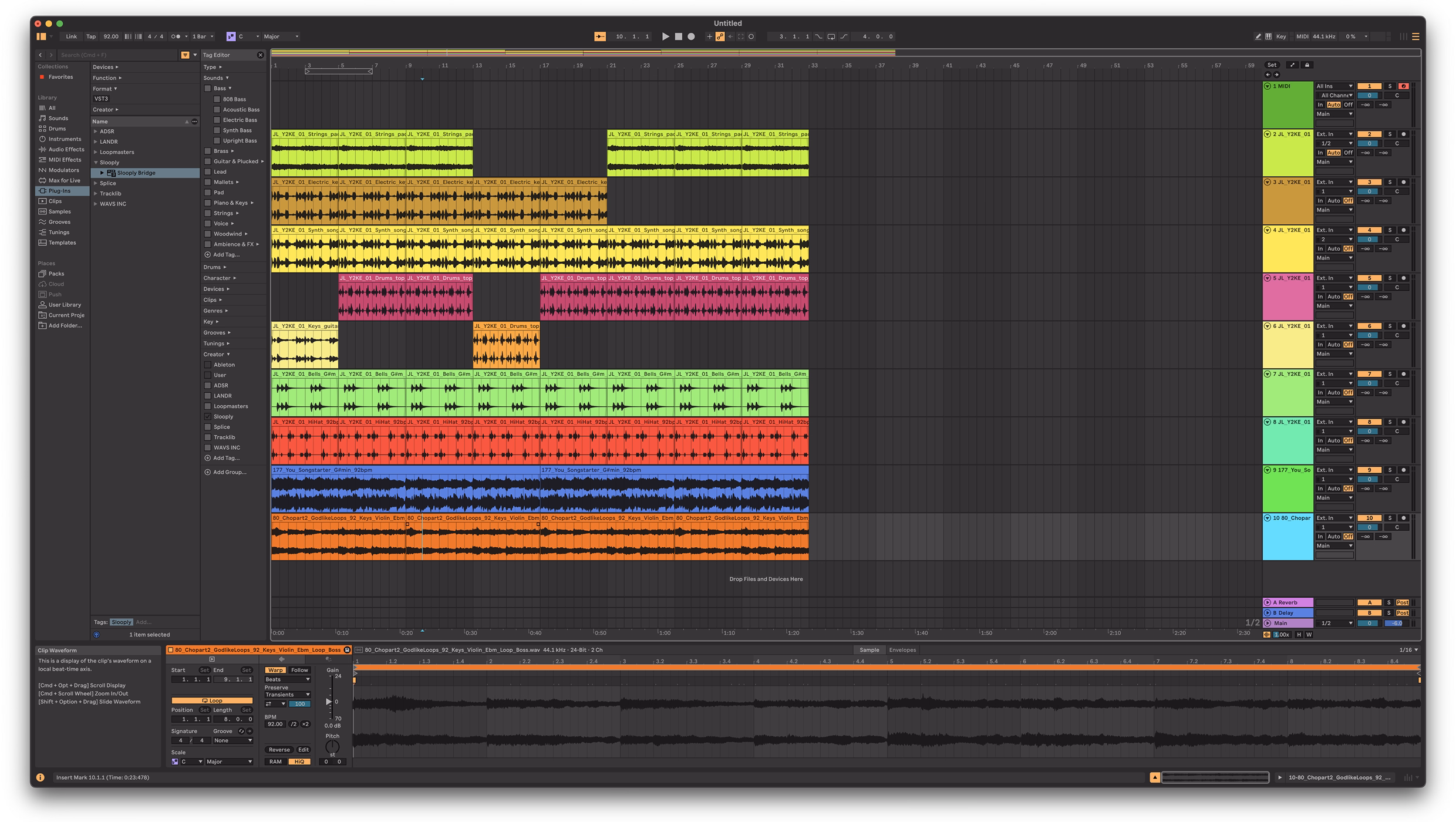Open Grooves in the Library sidebar
The width and height of the screenshot is (1456, 822).
[59, 222]
